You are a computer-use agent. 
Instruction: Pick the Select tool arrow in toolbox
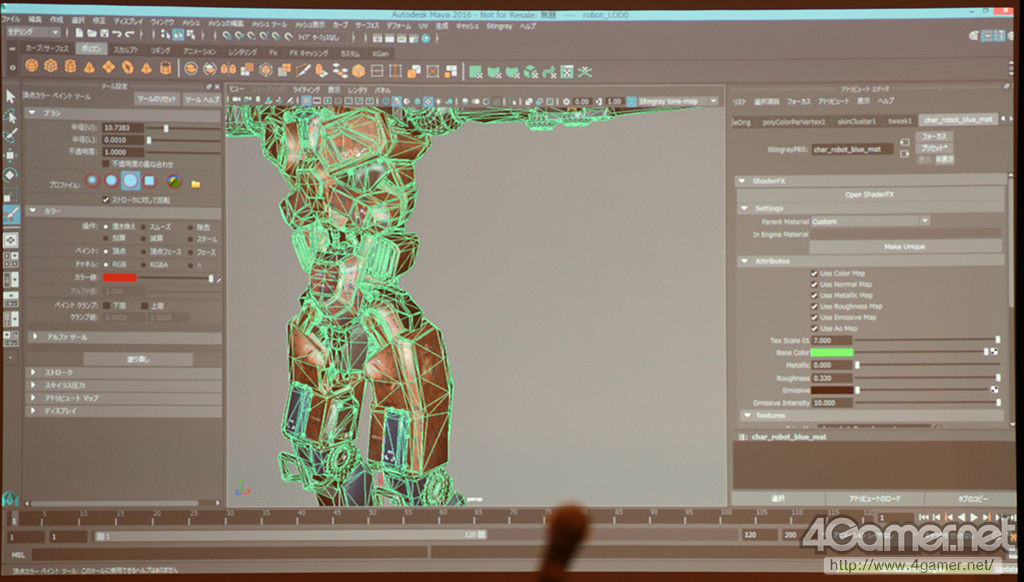[10, 97]
